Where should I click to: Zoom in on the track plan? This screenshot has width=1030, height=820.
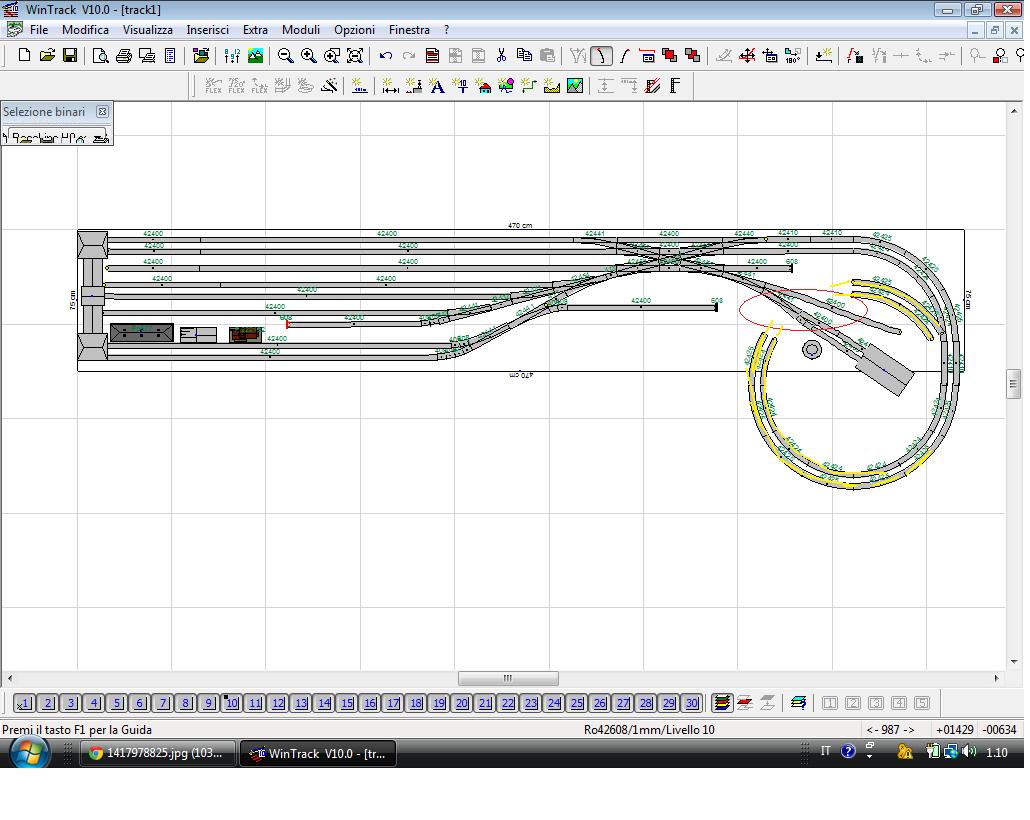click(308, 56)
